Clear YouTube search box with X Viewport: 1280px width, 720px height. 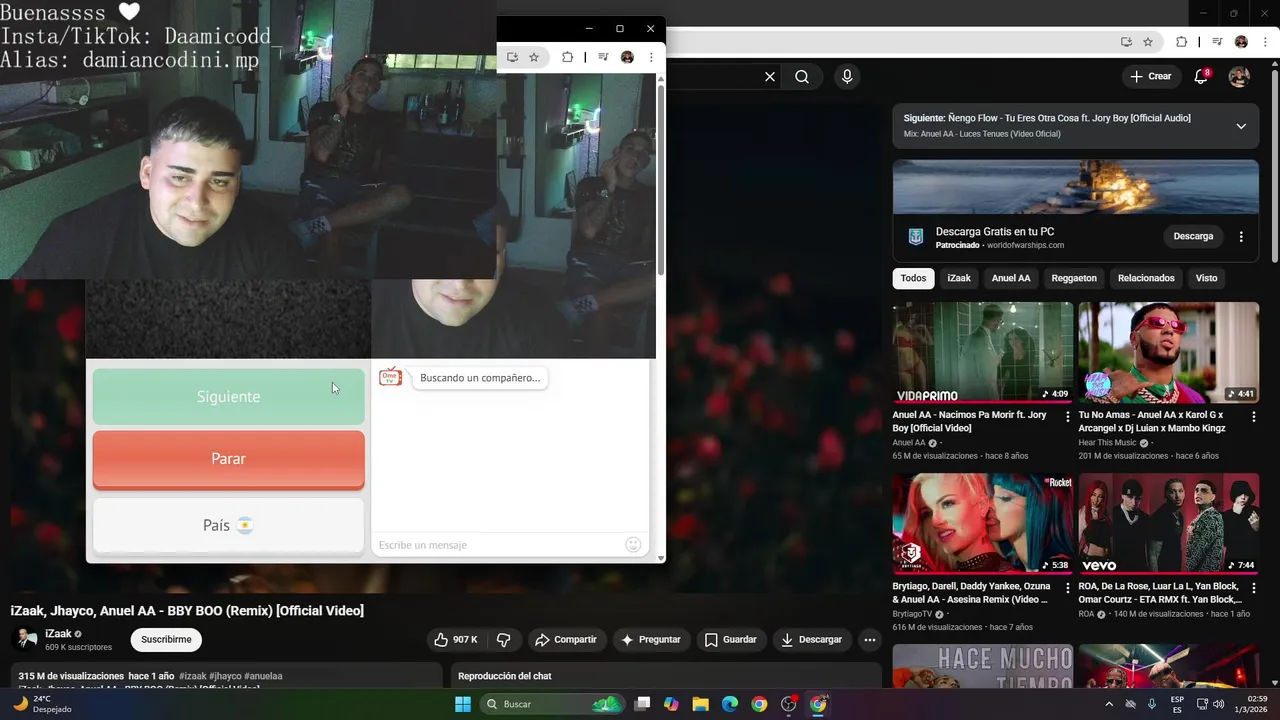tap(770, 77)
